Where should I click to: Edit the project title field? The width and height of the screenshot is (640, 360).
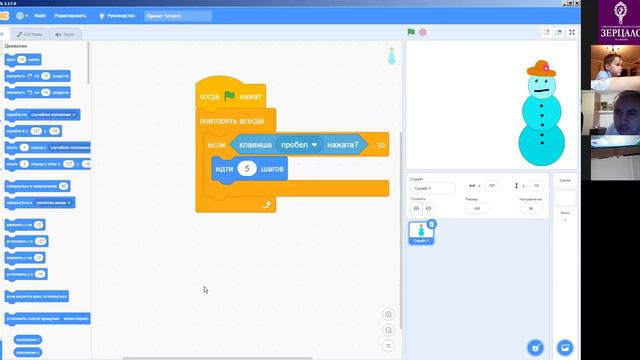(178, 16)
